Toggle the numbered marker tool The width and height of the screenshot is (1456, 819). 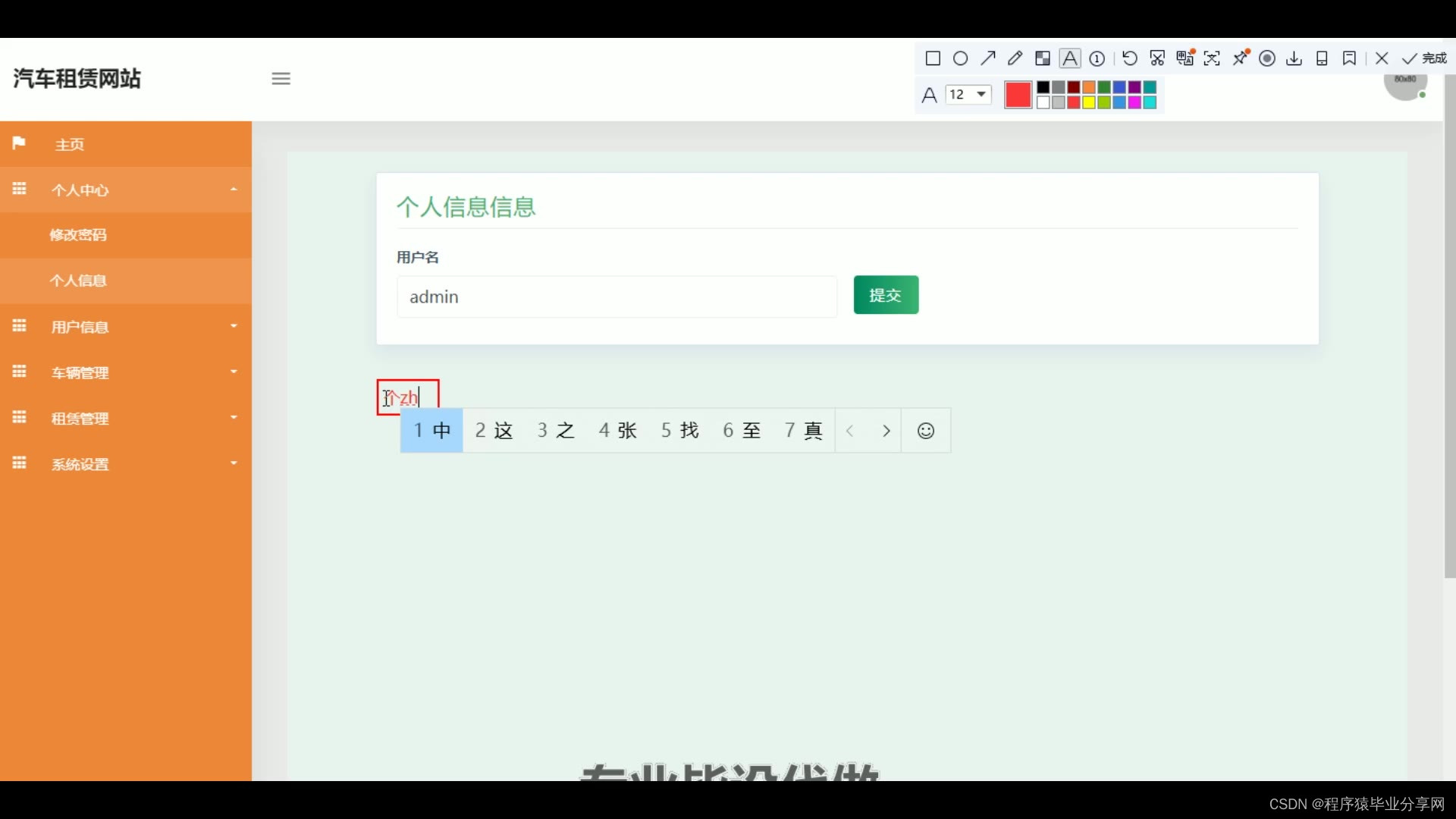pyautogui.click(x=1097, y=58)
